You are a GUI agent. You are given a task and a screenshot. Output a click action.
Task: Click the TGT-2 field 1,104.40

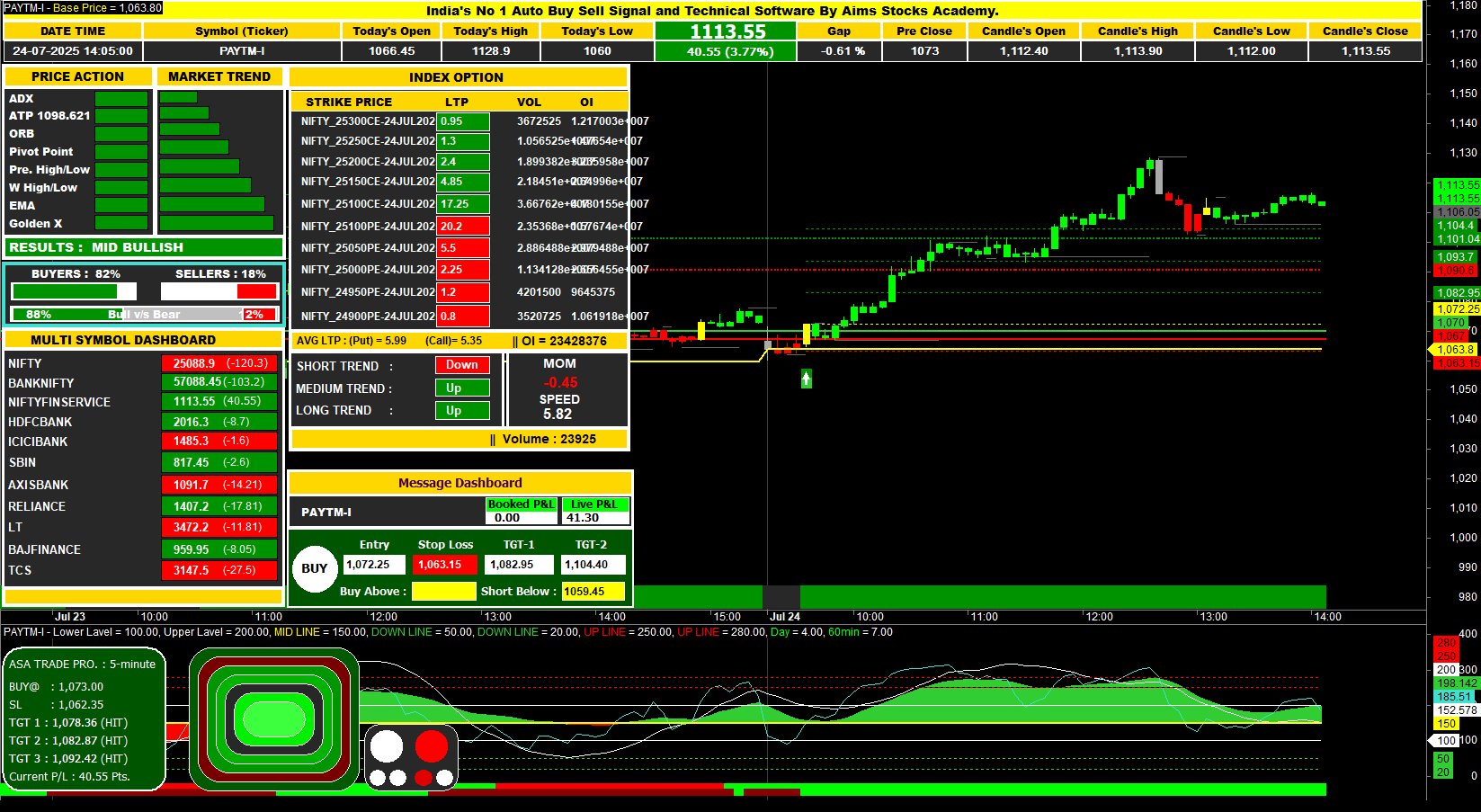593,565
